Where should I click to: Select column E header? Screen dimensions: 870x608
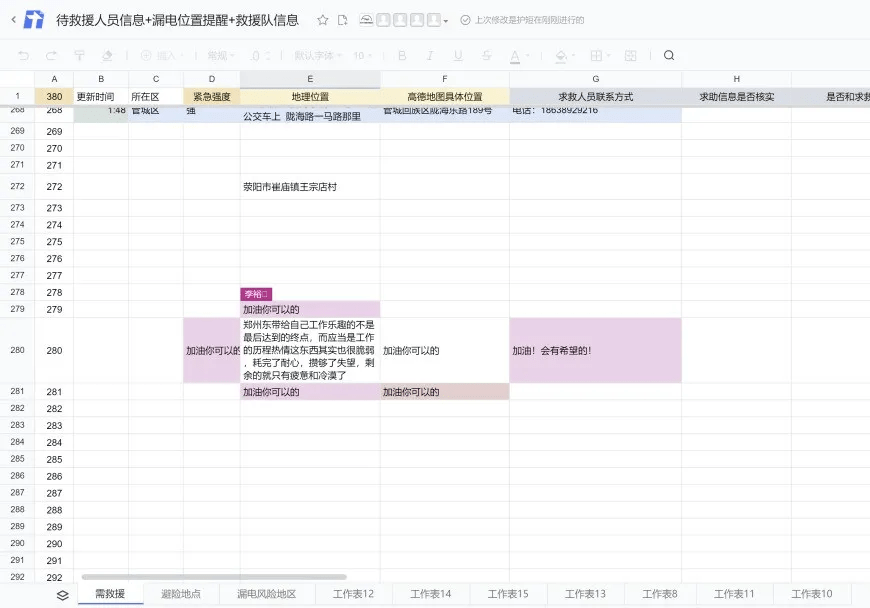[310, 79]
